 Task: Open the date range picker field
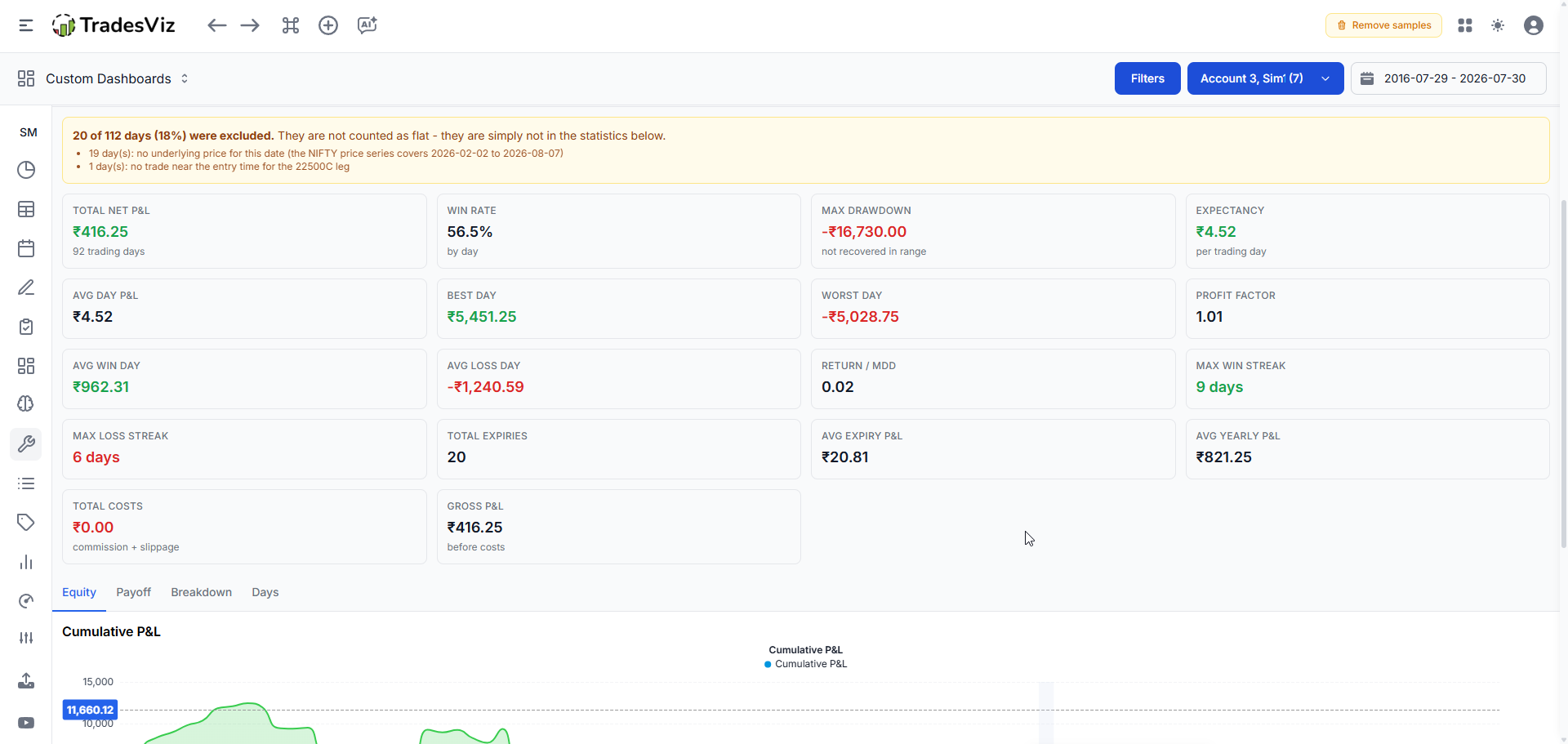pyautogui.click(x=1448, y=78)
